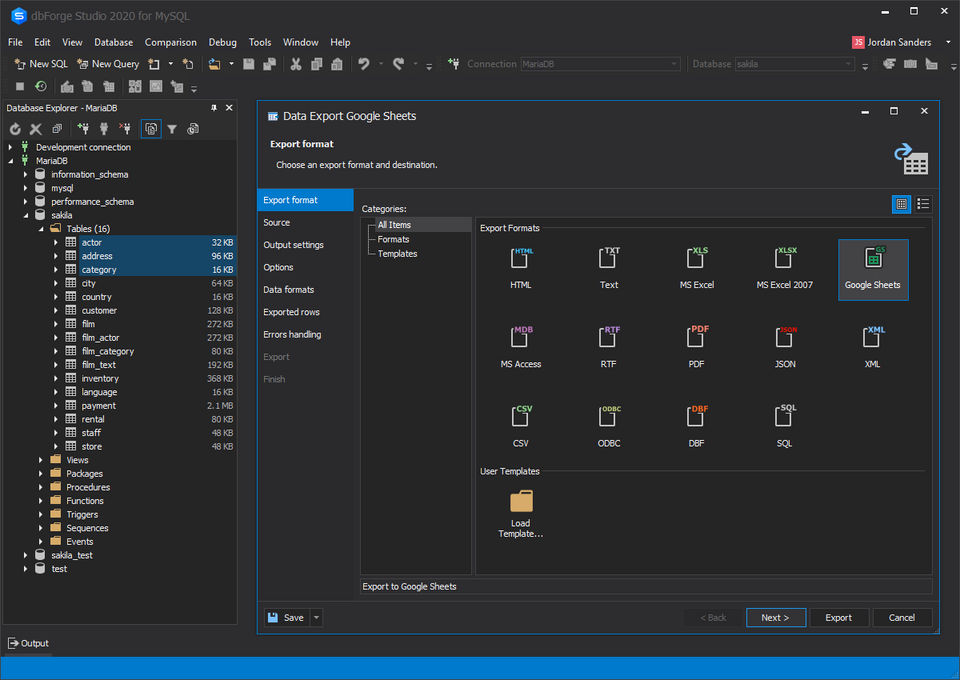Click the refresh icon in Database Explorer
960x680 pixels.
(x=15, y=129)
